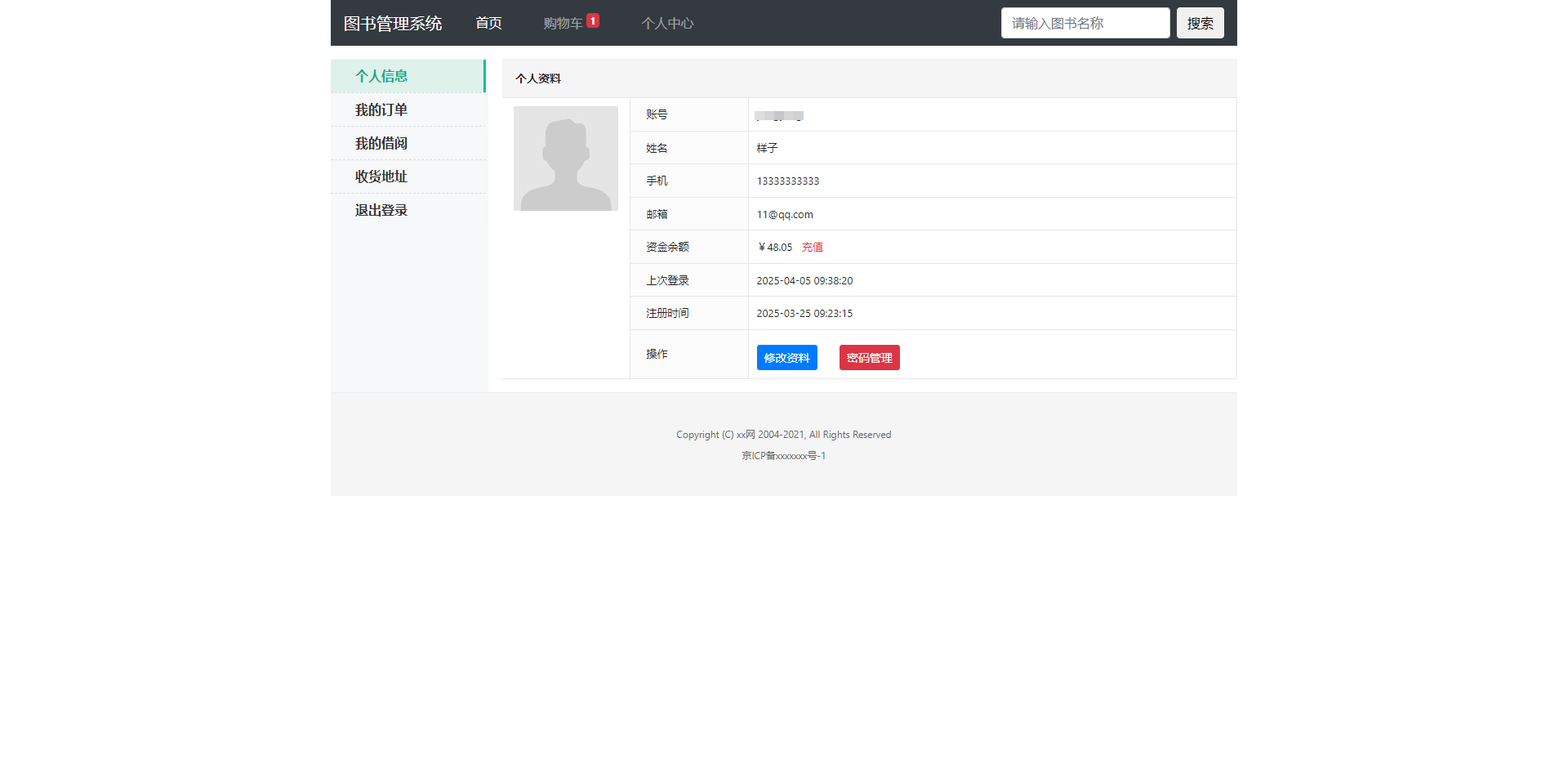
Task: Click the 搜索 button
Action: click(1200, 23)
